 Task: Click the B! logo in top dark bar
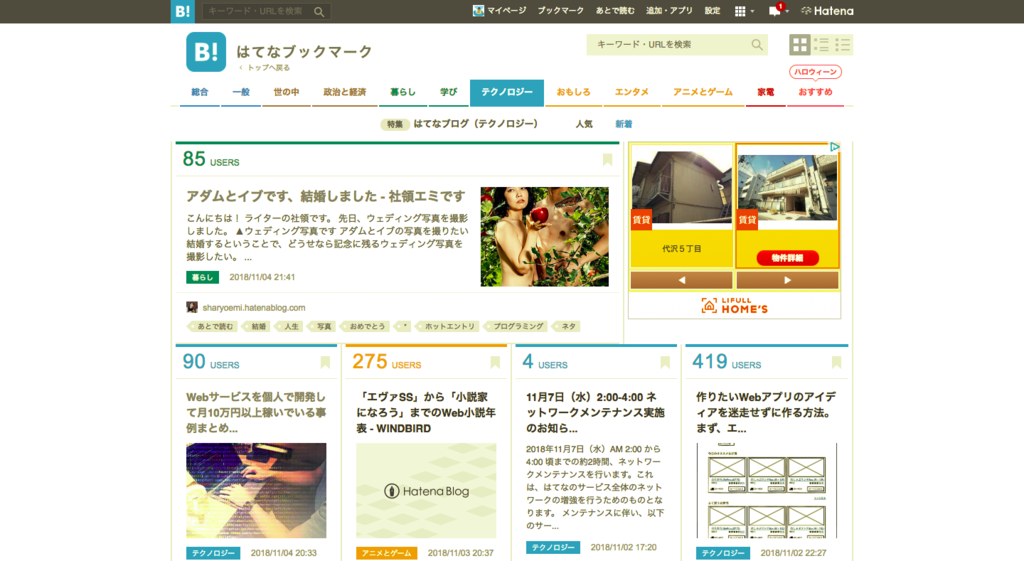pos(183,11)
